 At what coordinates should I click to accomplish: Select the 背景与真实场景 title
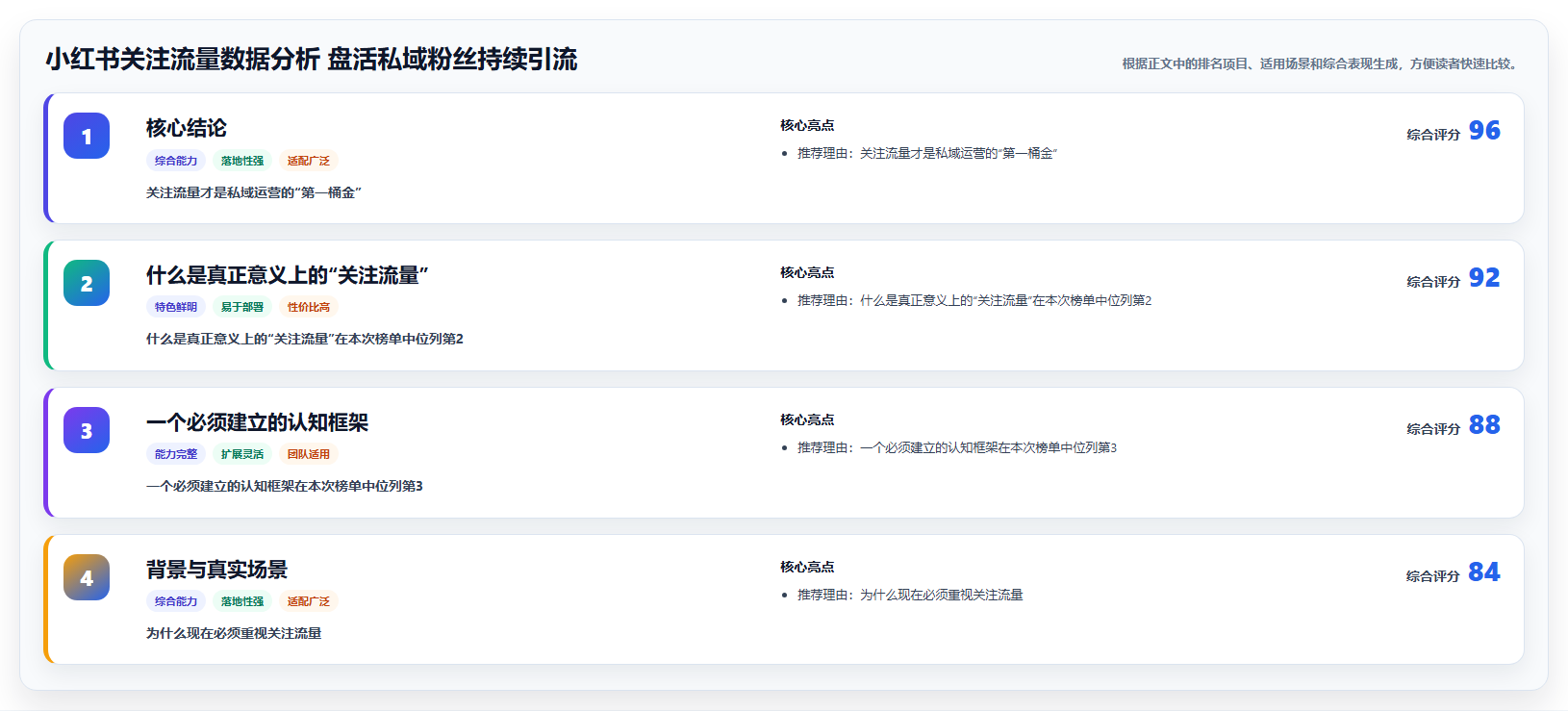216,570
